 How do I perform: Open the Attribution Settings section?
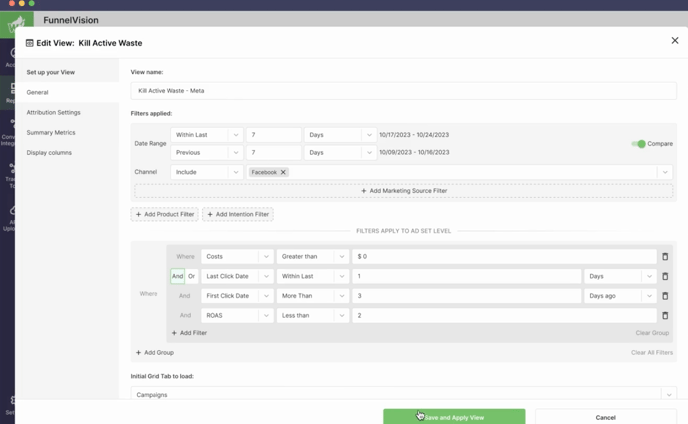[53, 113]
